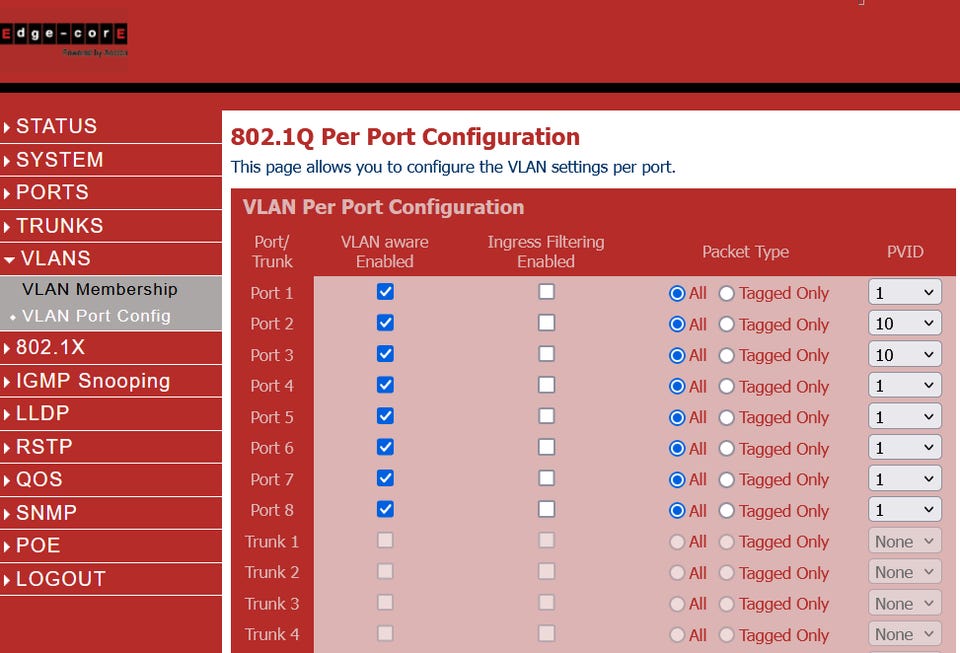Go to the LLDP menu
This screenshot has height=653, width=960.
click(42, 414)
